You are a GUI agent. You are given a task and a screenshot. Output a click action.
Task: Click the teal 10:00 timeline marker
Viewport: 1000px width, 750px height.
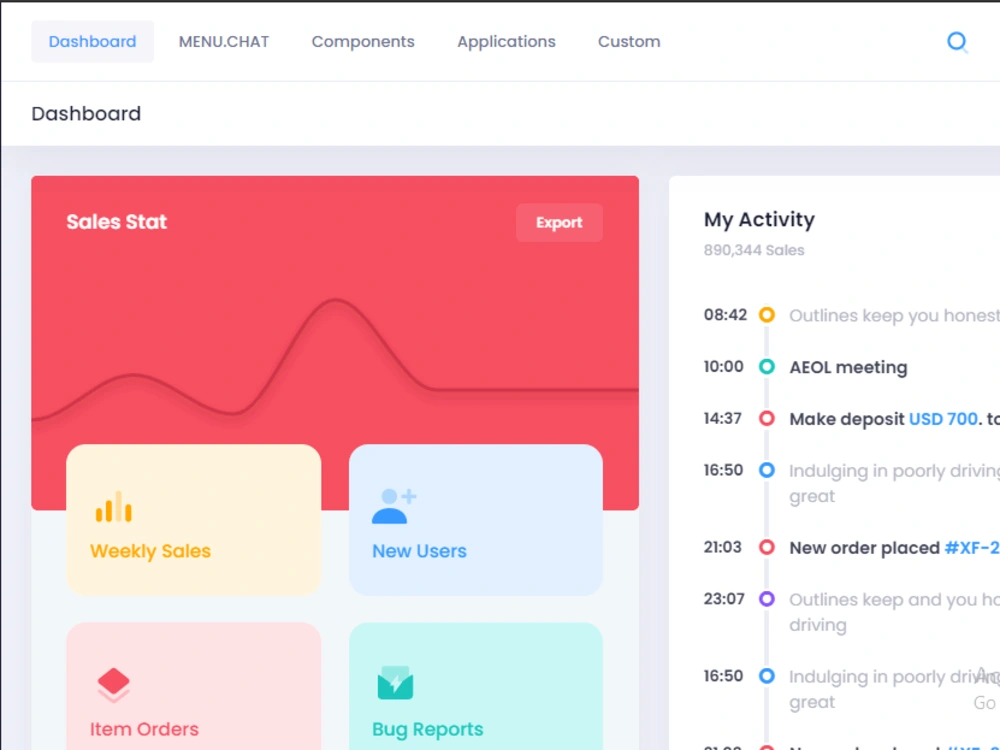[767, 366]
